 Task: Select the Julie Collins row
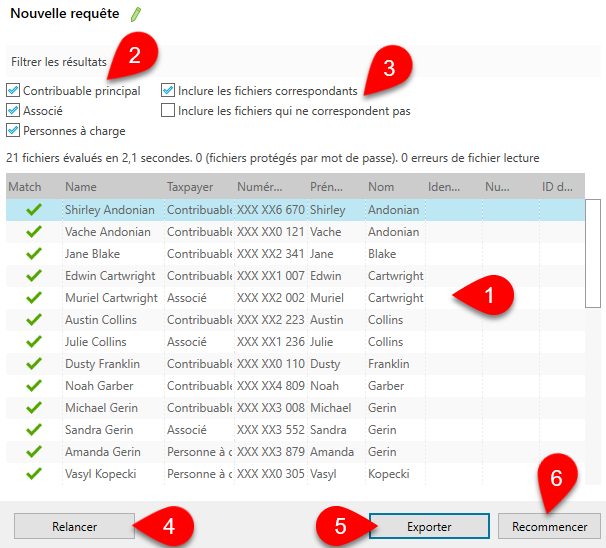coord(295,342)
